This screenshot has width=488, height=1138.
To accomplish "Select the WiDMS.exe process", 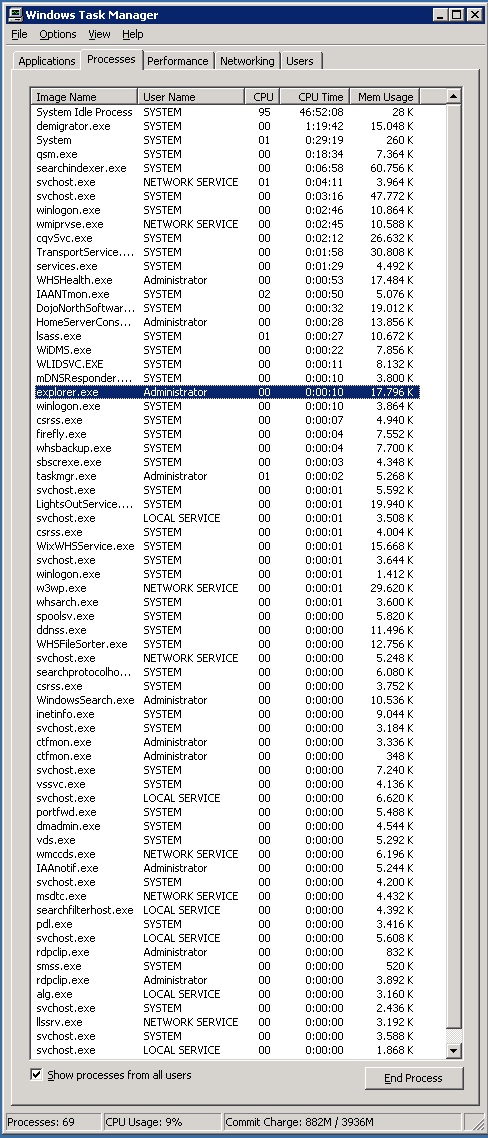I will pyautogui.click(x=227, y=350).
